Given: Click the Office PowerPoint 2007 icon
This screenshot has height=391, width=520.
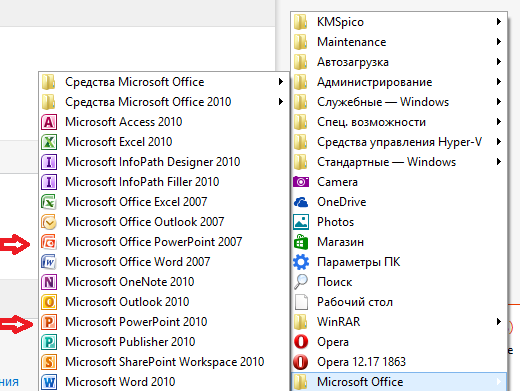Looking at the screenshot, I should coord(49,242).
